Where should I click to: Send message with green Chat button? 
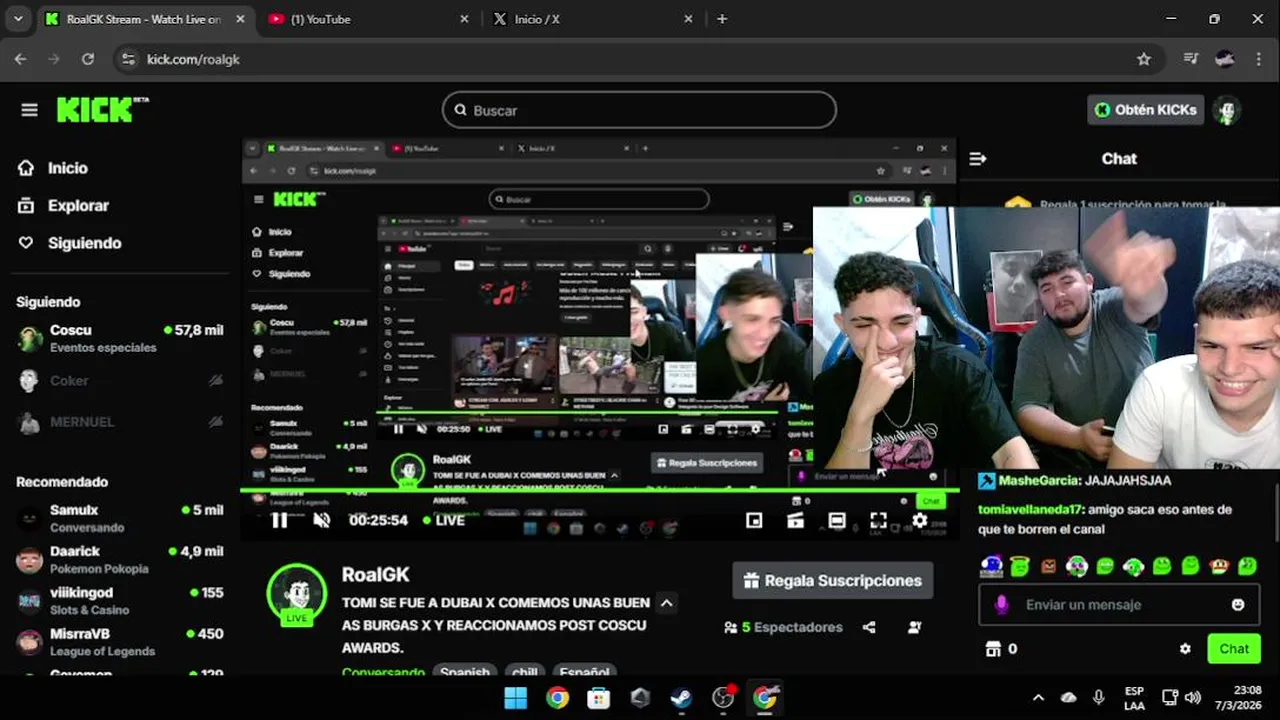coord(1233,648)
